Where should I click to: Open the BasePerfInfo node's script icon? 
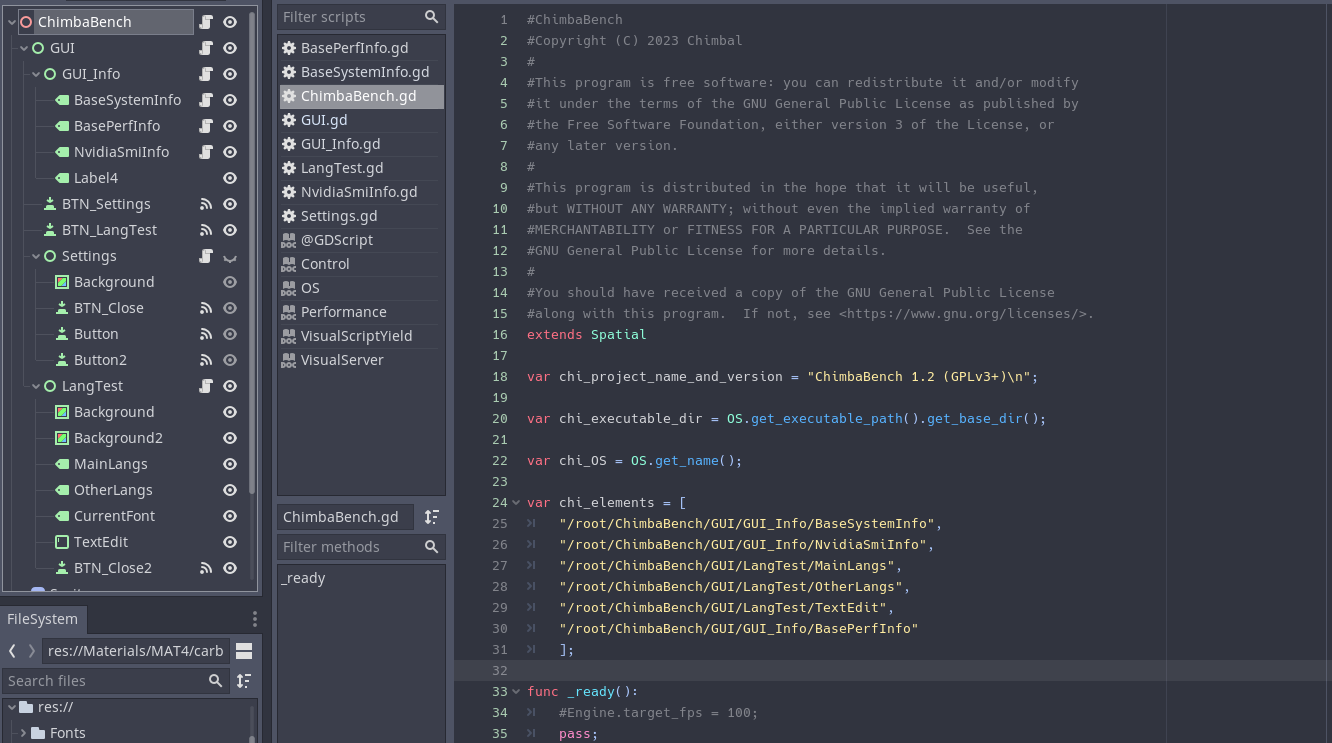(206, 126)
